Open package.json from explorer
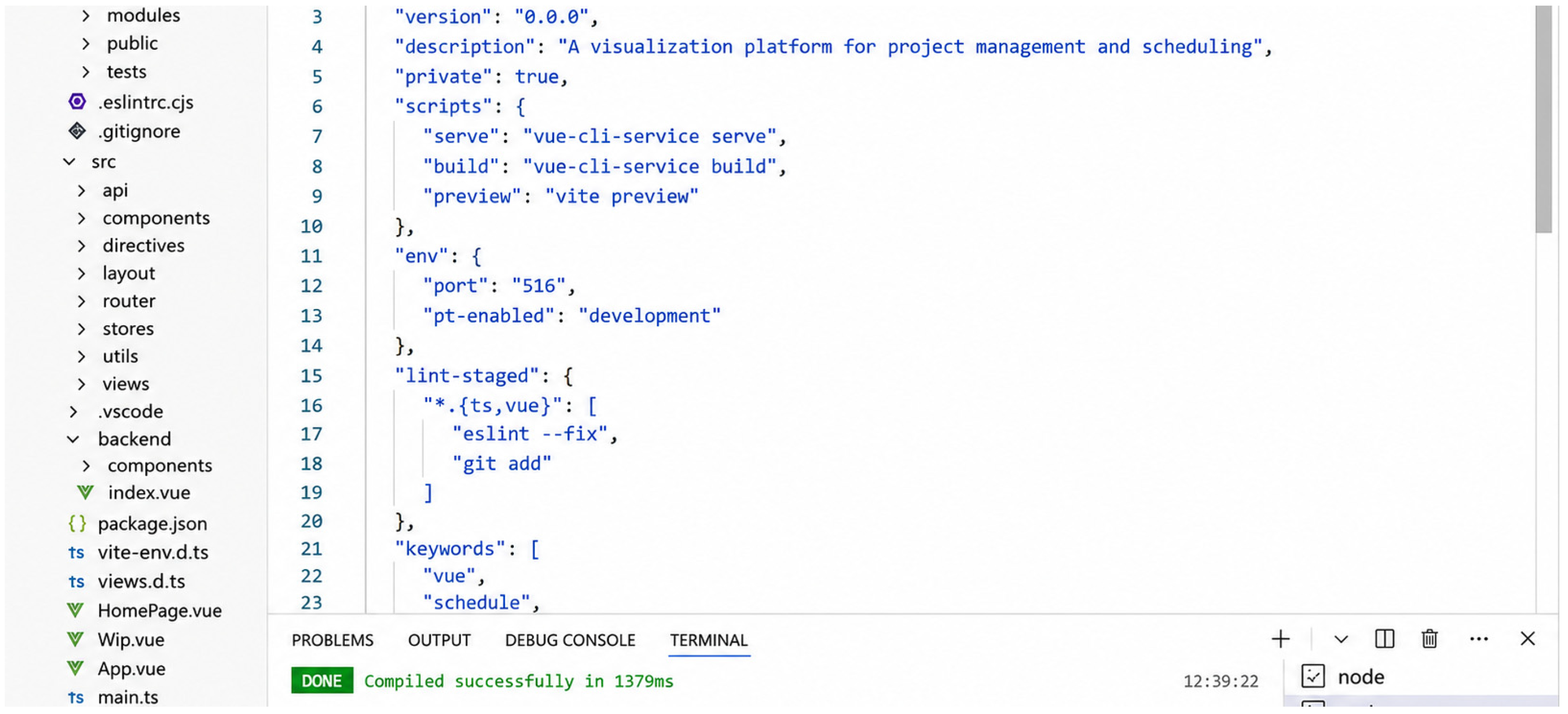 pos(153,524)
